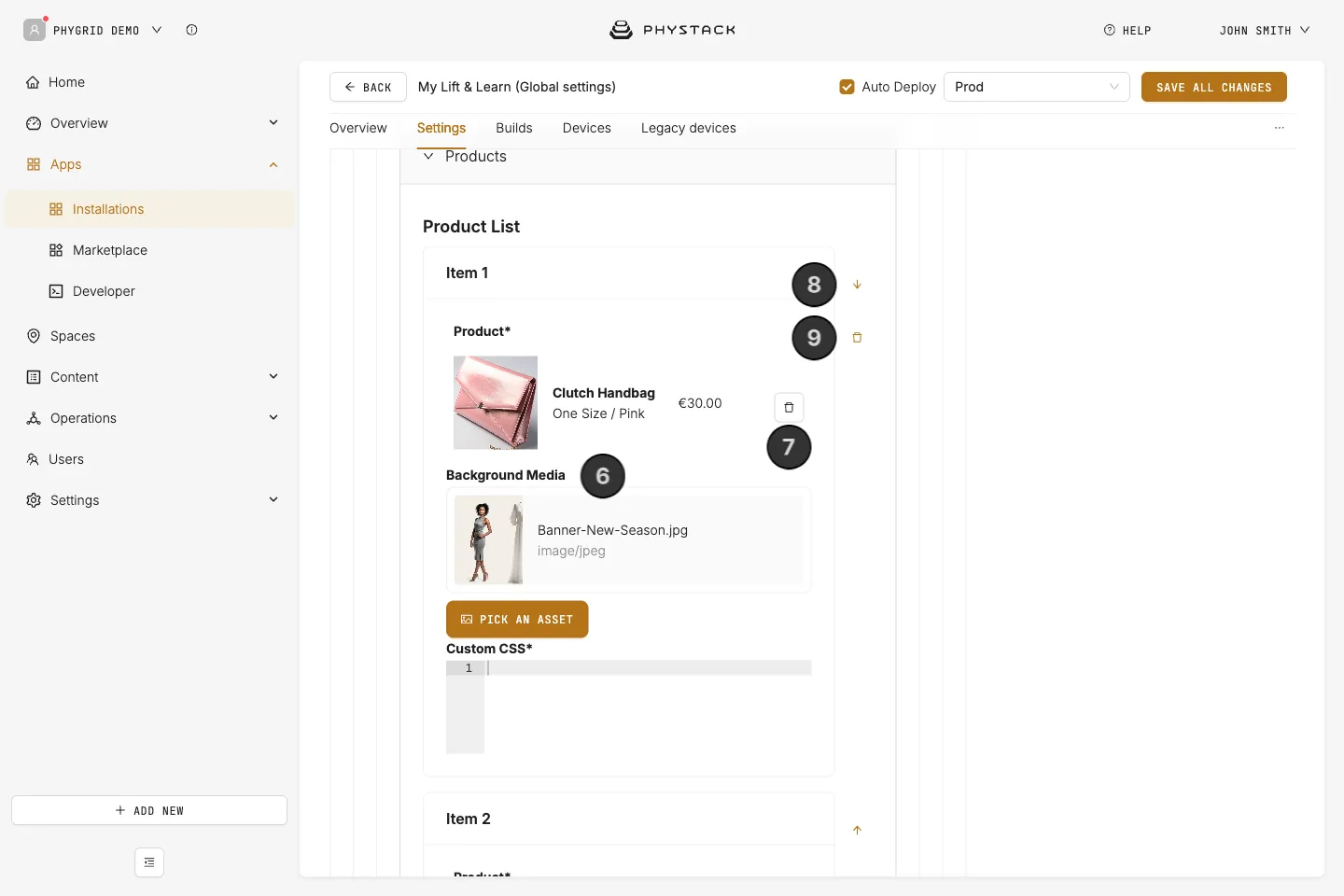Switch to the Overview tab

coord(358,128)
